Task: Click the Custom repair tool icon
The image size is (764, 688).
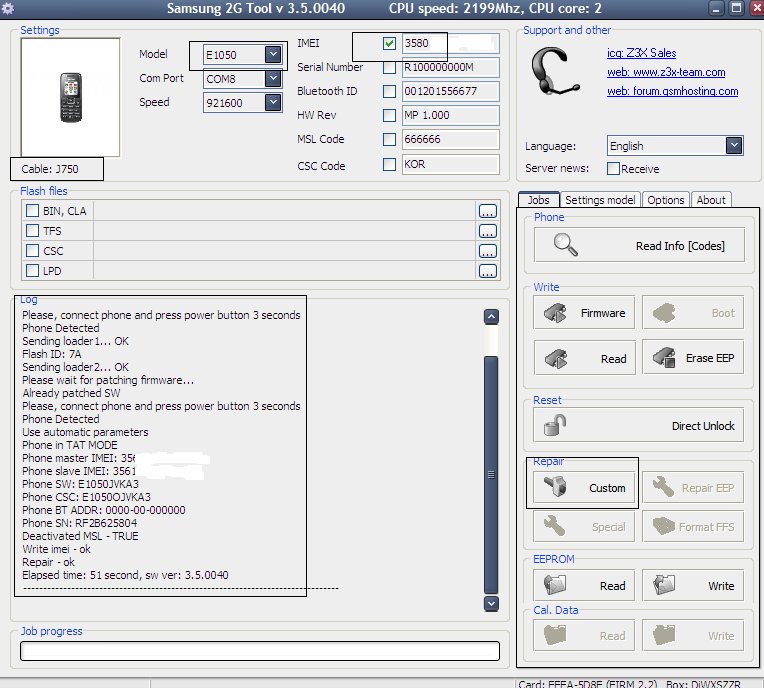Action: click(555, 486)
